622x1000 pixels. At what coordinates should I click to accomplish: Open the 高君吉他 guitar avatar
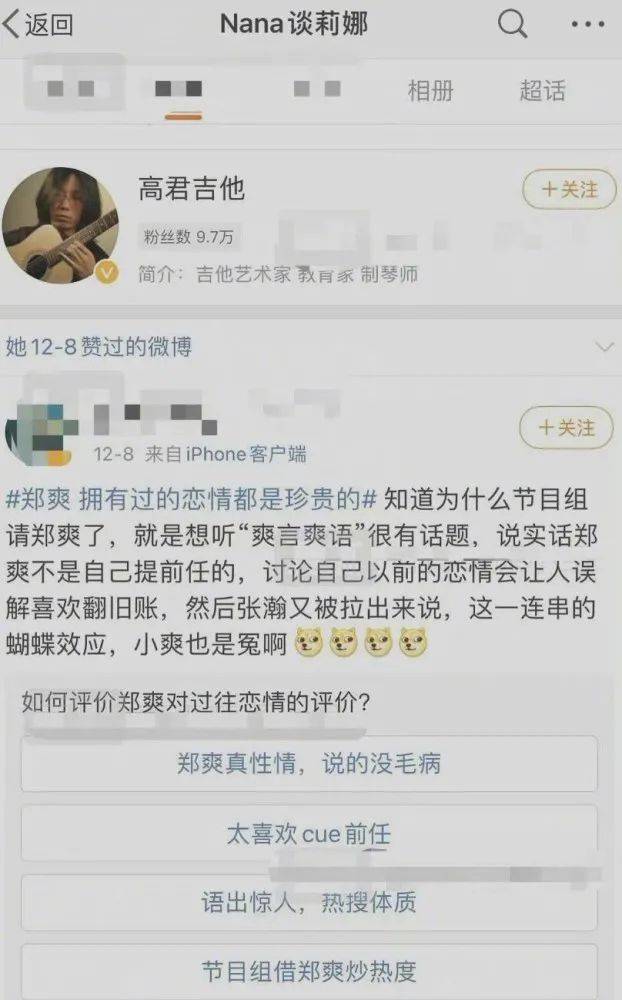pos(60,224)
